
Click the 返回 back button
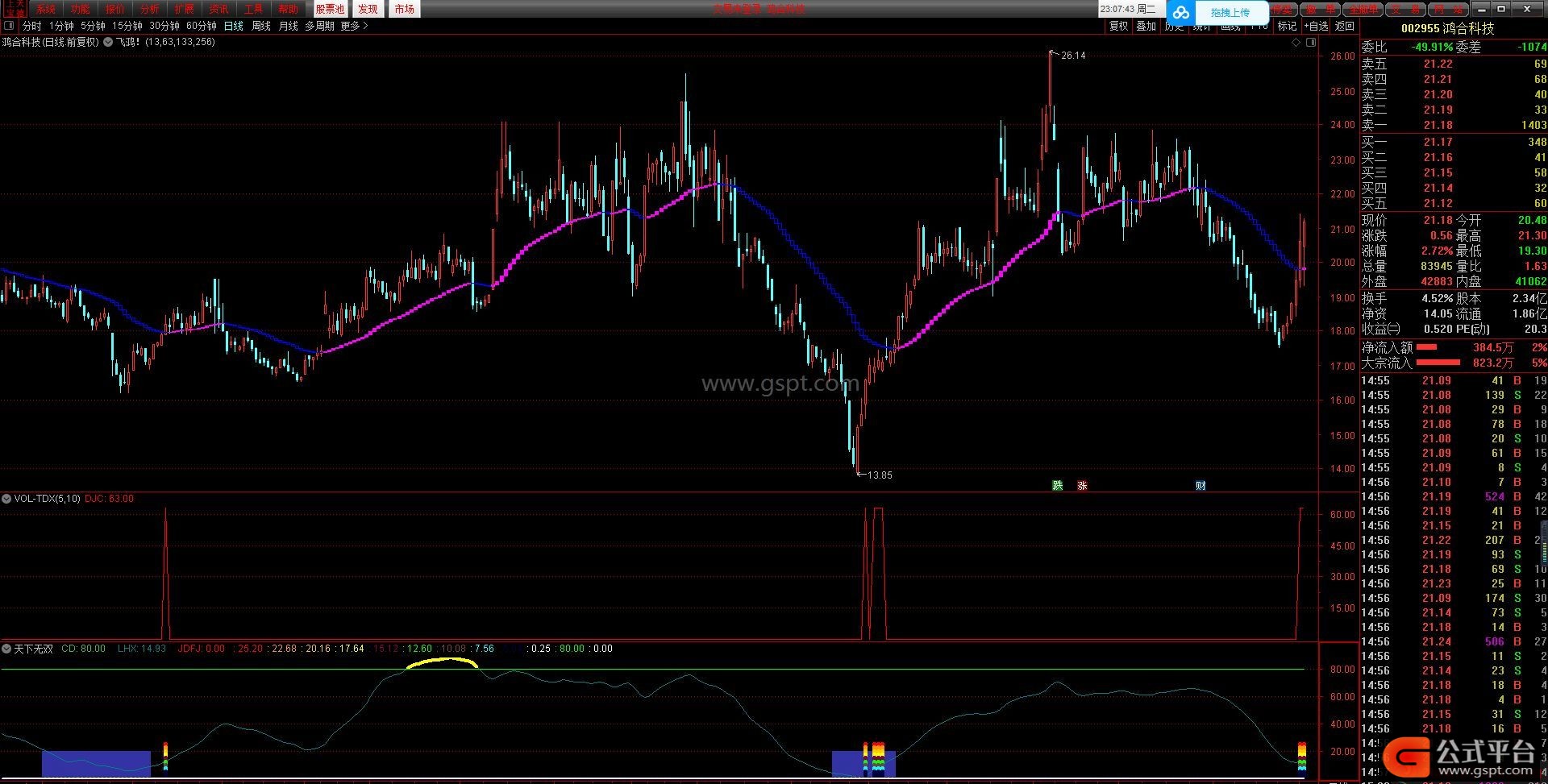[1345, 26]
